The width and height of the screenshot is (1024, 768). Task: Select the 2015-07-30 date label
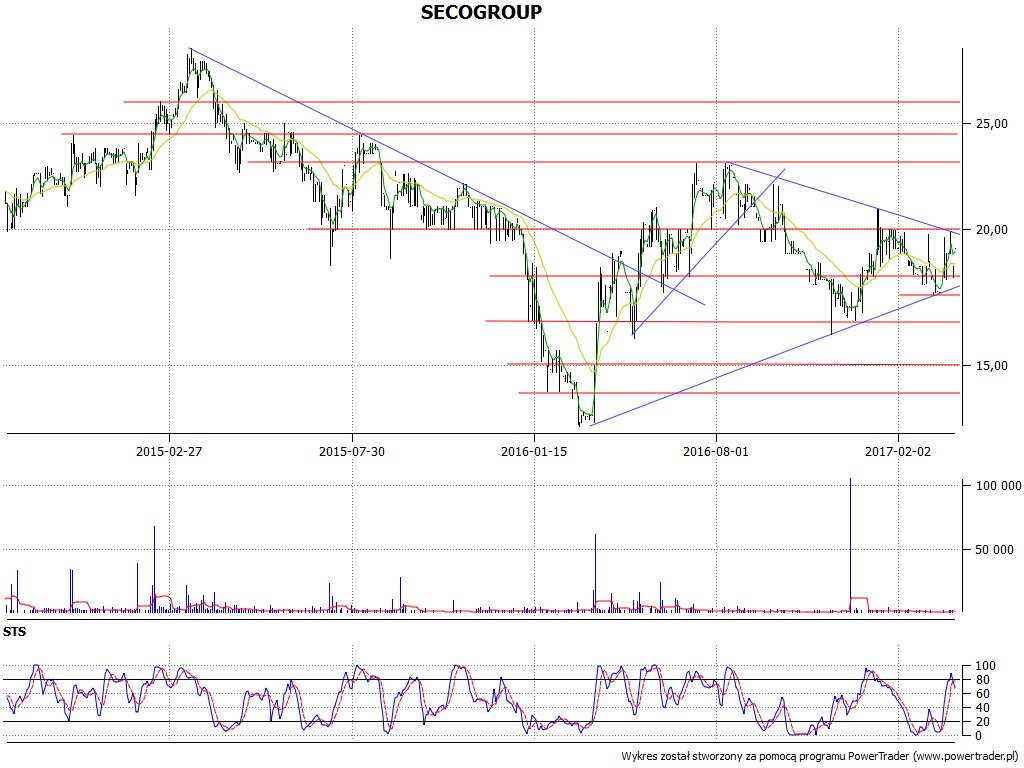pos(351,451)
